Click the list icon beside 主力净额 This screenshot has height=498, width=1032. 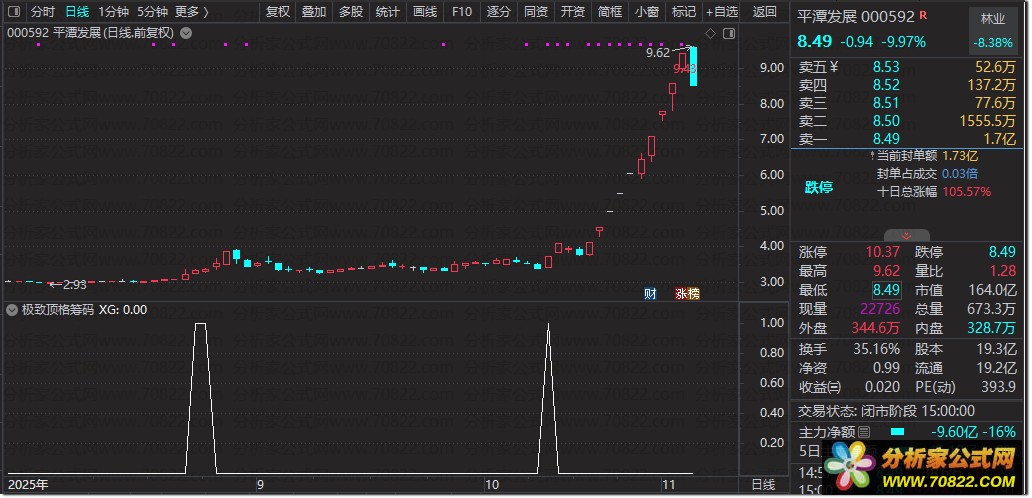click(864, 432)
